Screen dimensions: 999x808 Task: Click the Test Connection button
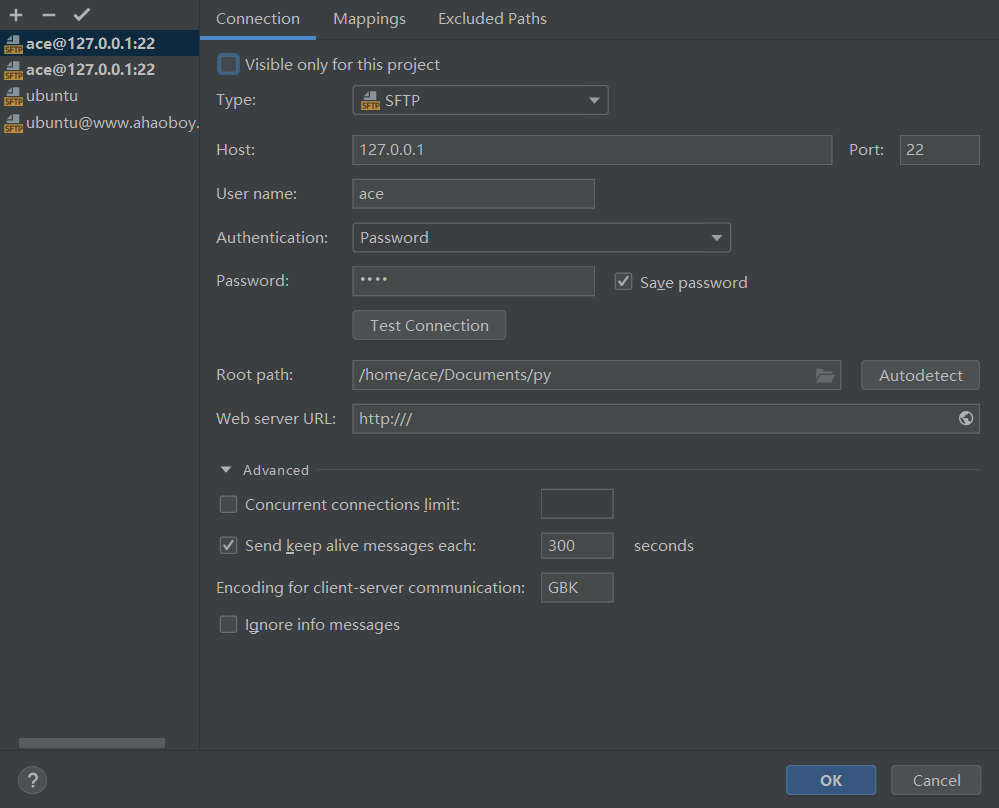[429, 325]
